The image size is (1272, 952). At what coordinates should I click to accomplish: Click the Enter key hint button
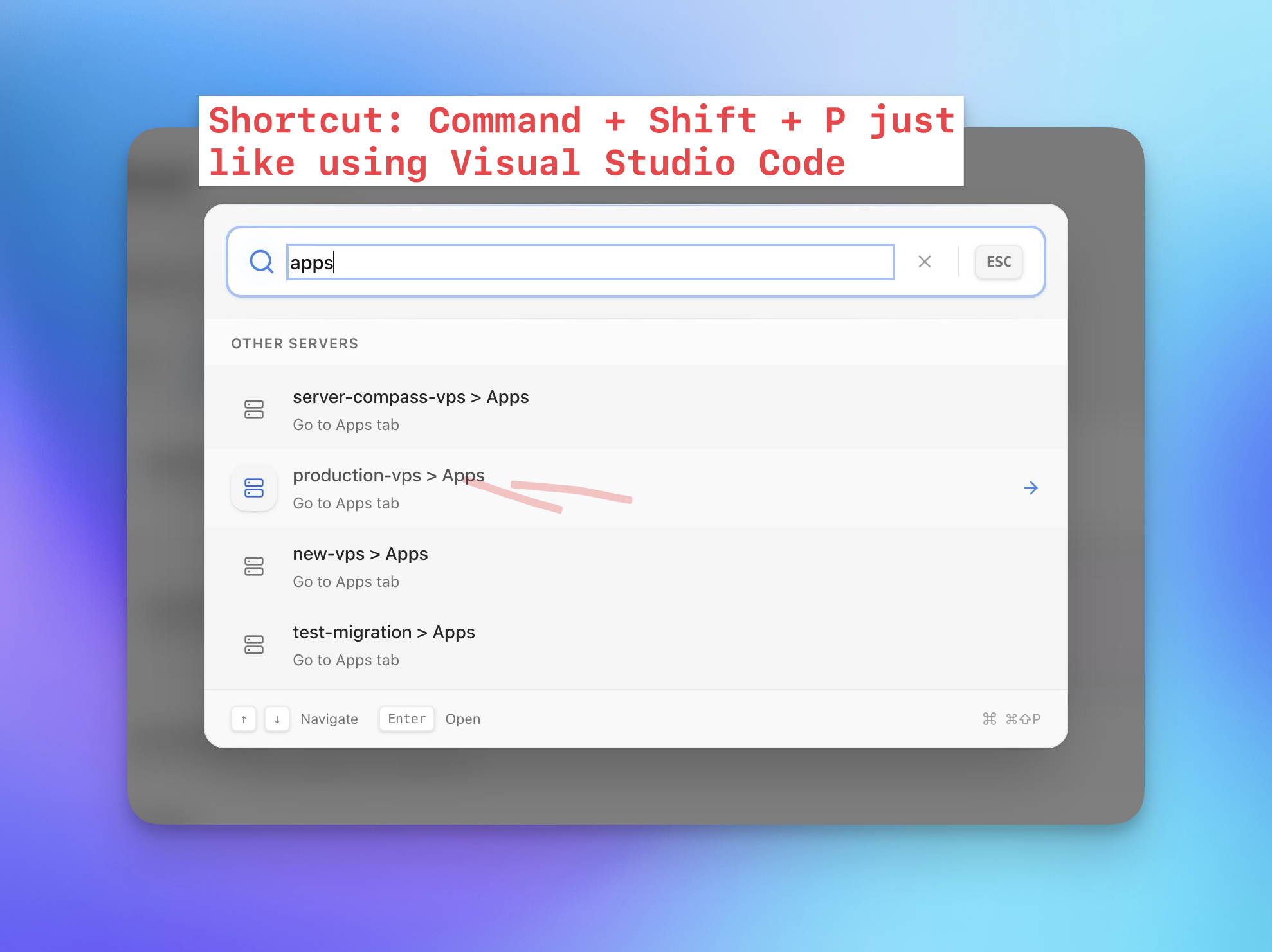(x=406, y=719)
